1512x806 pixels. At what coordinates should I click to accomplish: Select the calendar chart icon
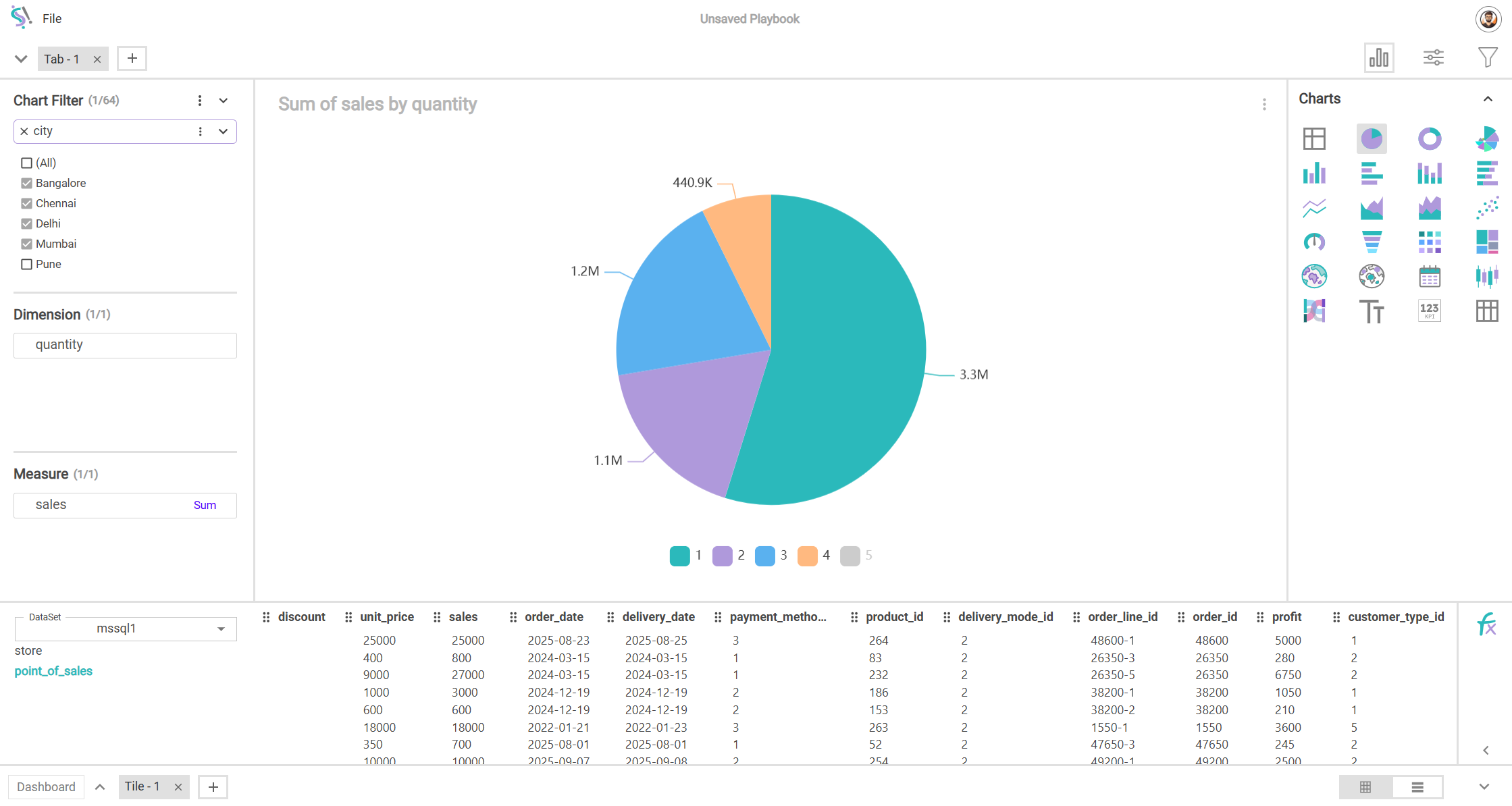pyautogui.click(x=1429, y=276)
